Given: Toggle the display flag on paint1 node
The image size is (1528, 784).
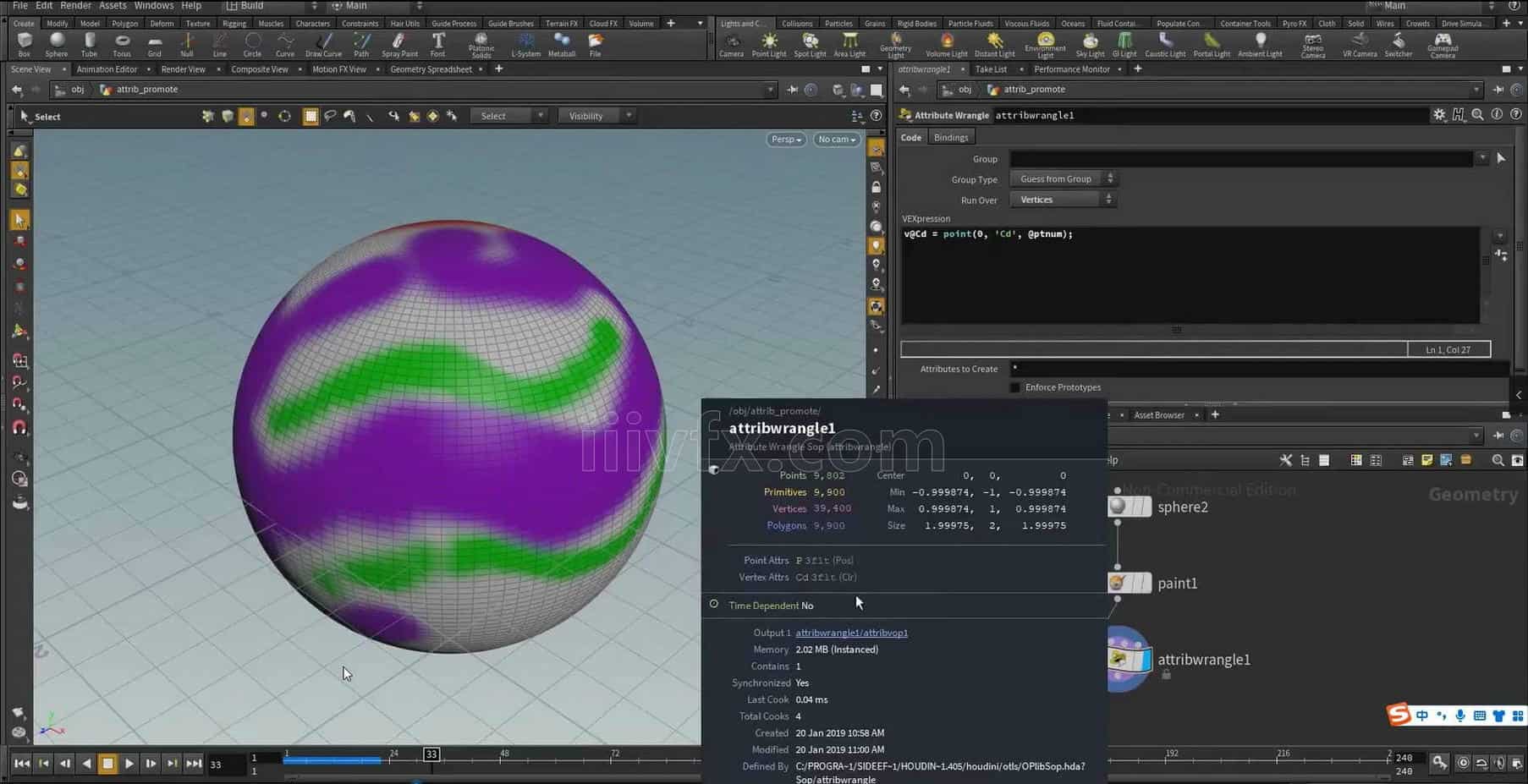Looking at the screenshot, I should coord(1146,583).
